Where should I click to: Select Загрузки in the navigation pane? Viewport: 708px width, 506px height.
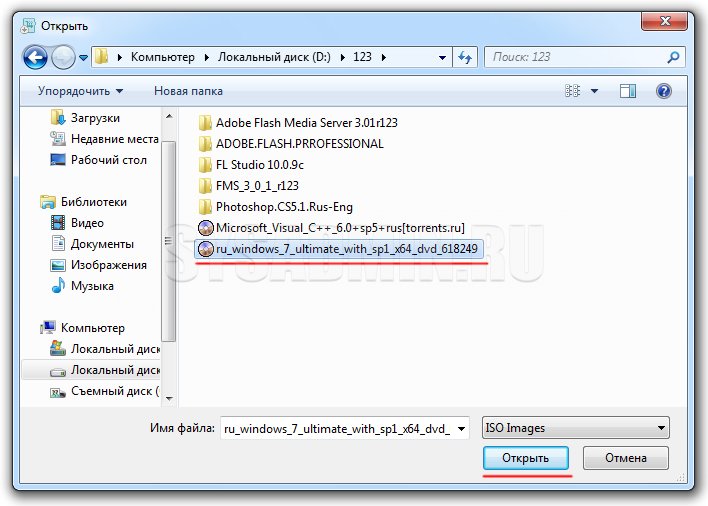tap(95, 118)
